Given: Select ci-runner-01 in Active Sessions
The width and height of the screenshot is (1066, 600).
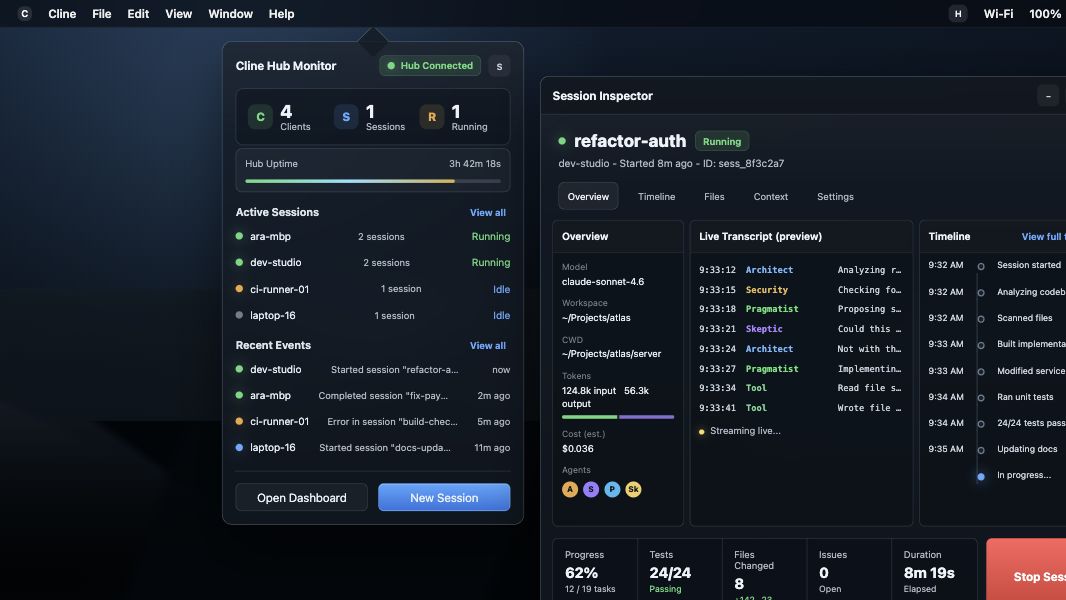Looking at the screenshot, I should (x=373, y=289).
